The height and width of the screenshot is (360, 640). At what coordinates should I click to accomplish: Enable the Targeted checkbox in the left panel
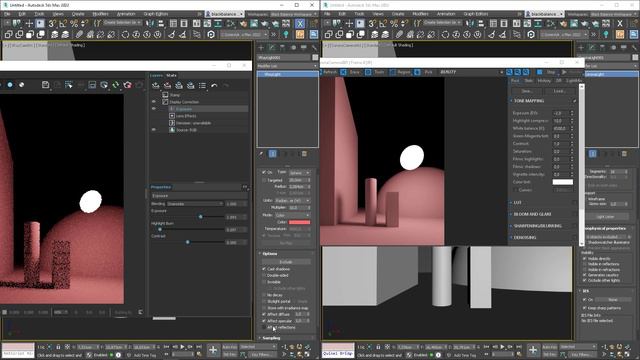[x=264, y=180]
